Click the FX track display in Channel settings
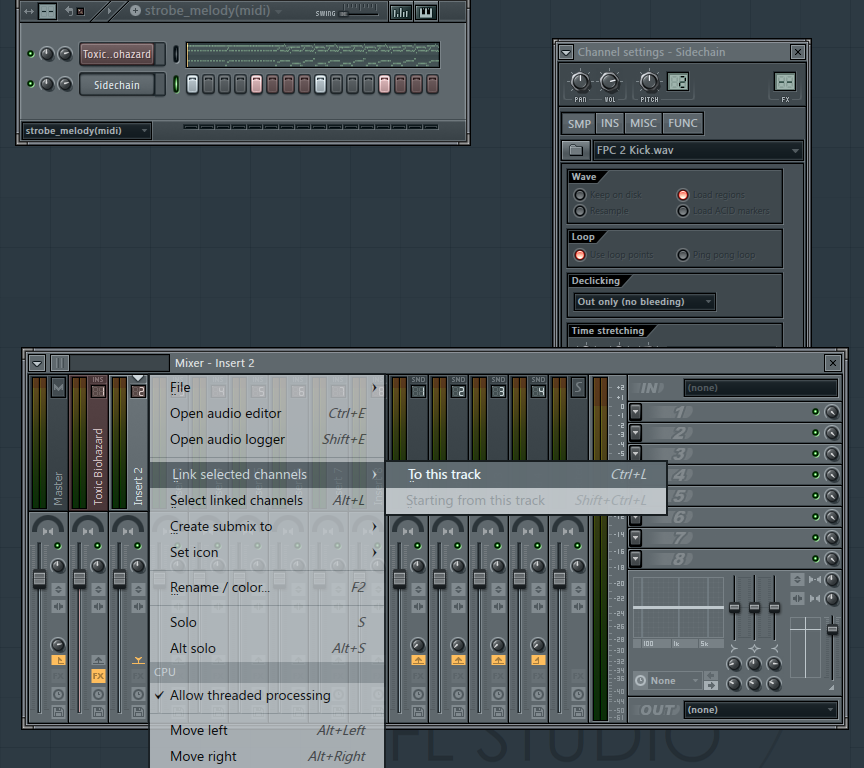This screenshot has width=864, height=768. (x=785, y=82)
